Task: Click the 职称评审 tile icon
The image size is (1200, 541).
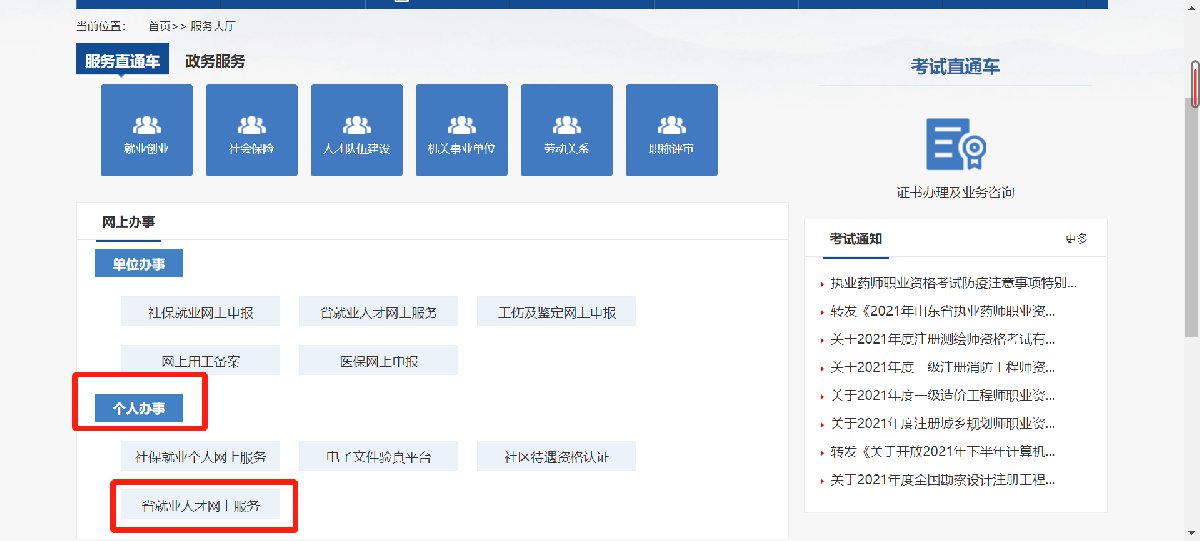Action: click(x=671, y=126)
